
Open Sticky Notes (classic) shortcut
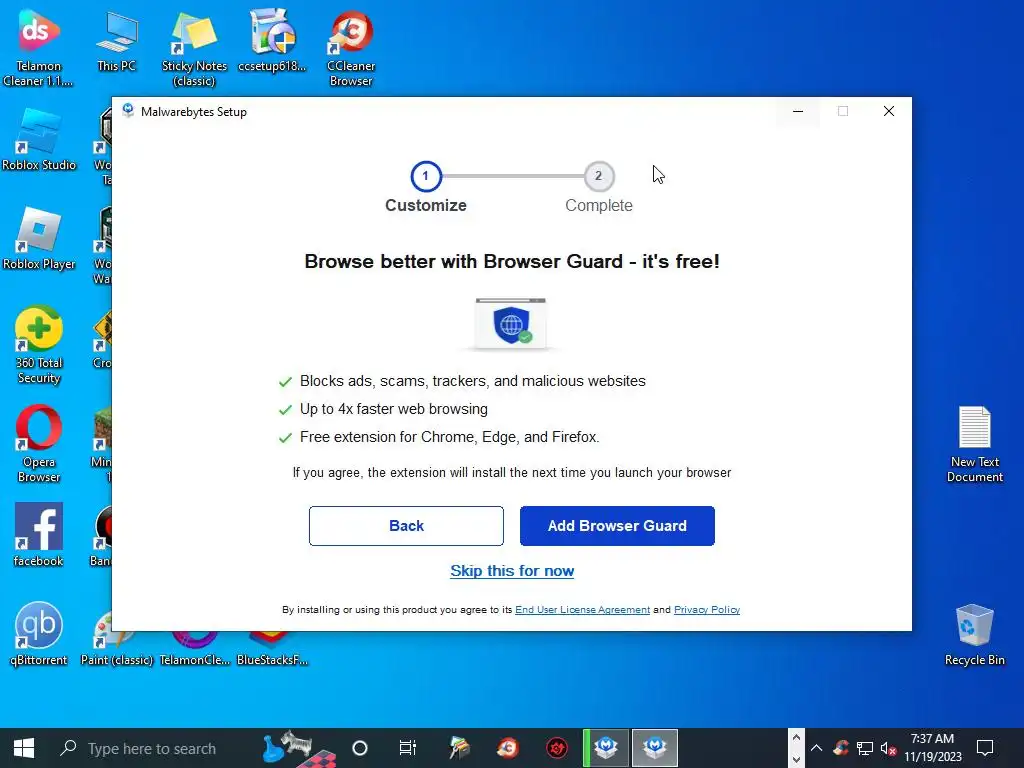[194, 47]
